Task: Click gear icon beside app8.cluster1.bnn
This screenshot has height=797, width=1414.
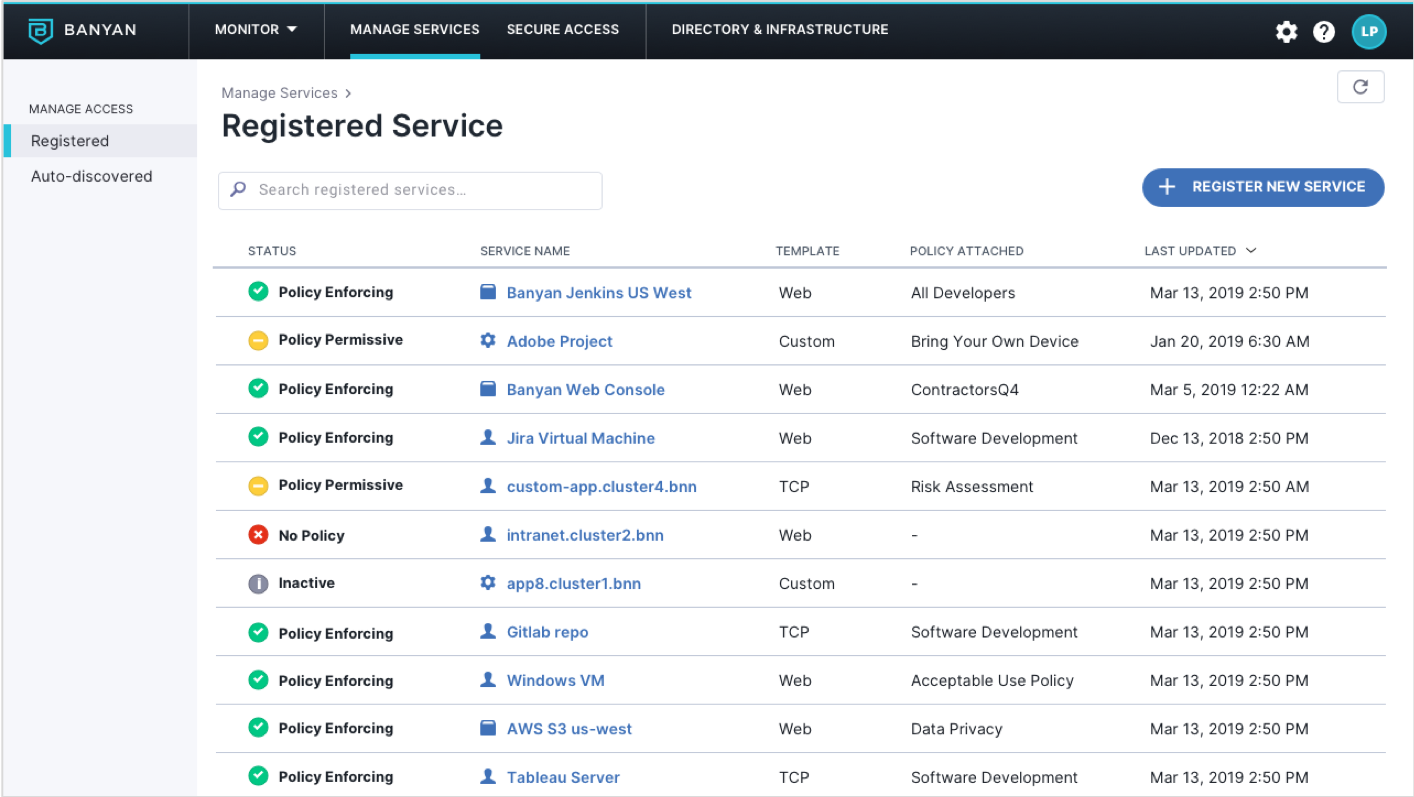Action: pos(488,582)
